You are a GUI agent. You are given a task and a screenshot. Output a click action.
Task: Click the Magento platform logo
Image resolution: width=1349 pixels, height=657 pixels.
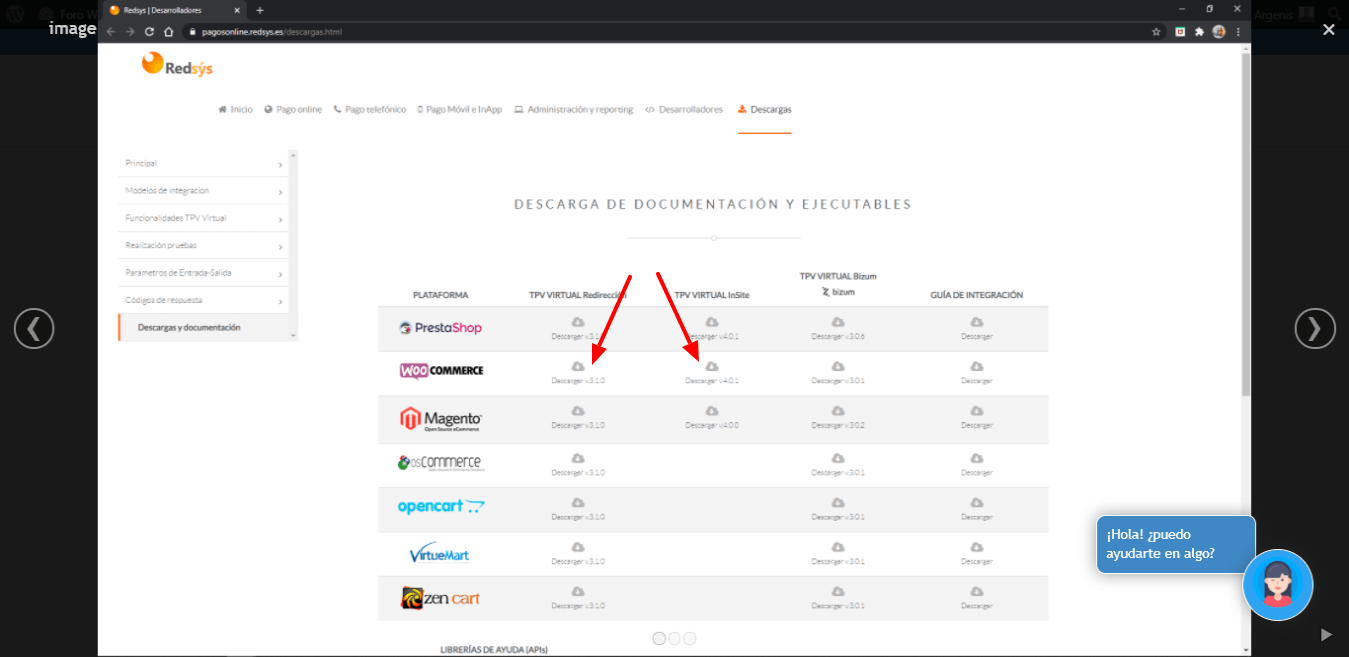(441, 419)
